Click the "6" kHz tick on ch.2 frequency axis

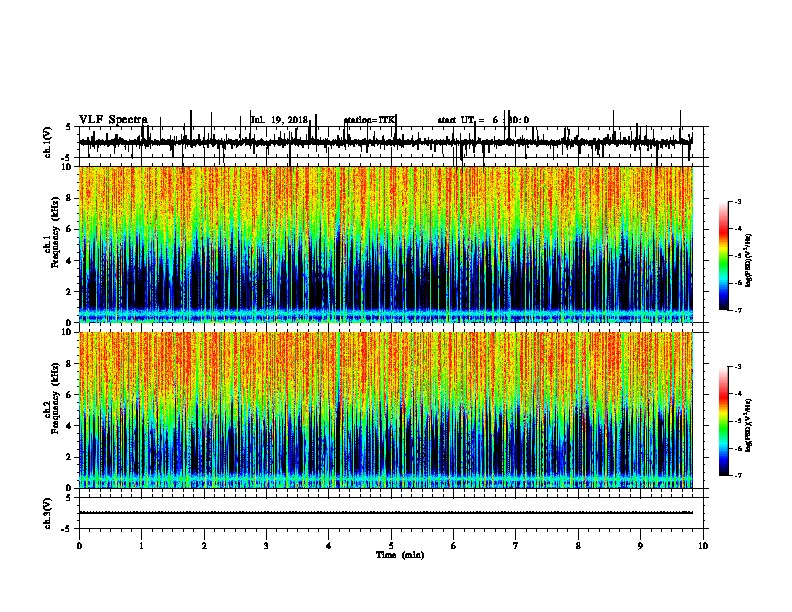69,395
